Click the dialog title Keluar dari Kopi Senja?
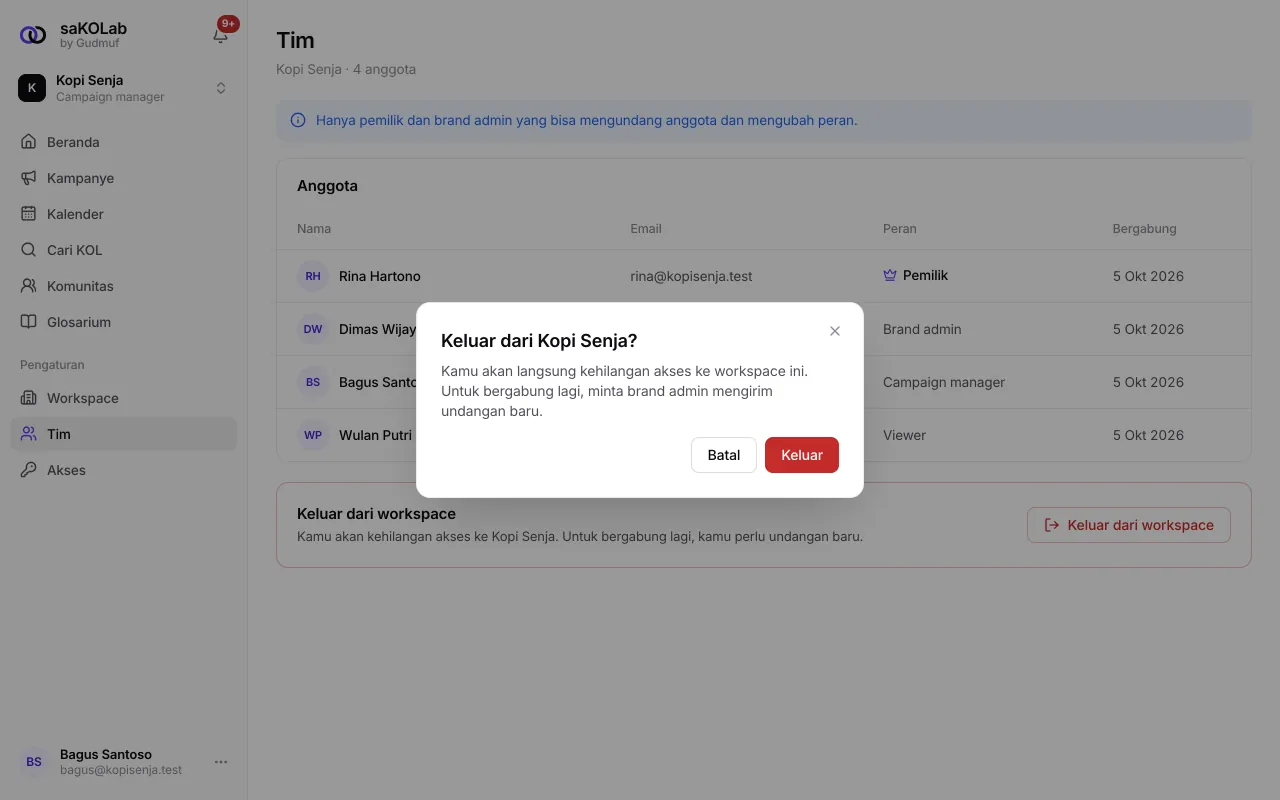 pos(539,341)
